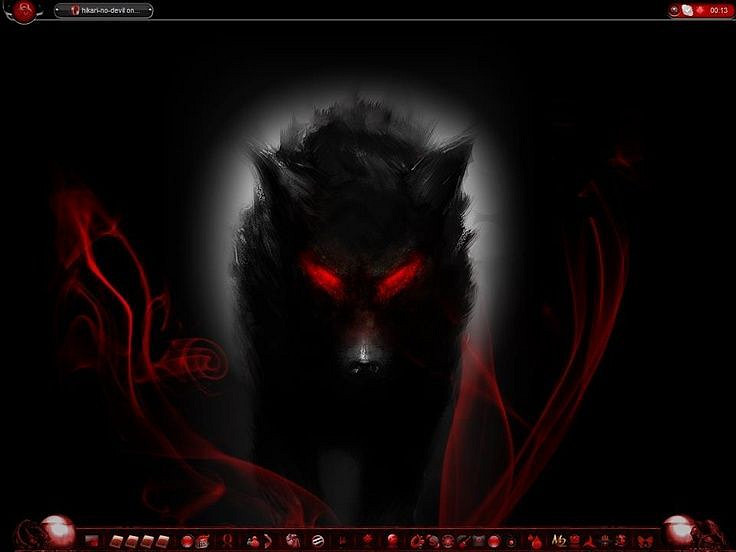The image size is (736, 552).
Task: Click the striped globe icon in the dock
Action: point(317,541)
